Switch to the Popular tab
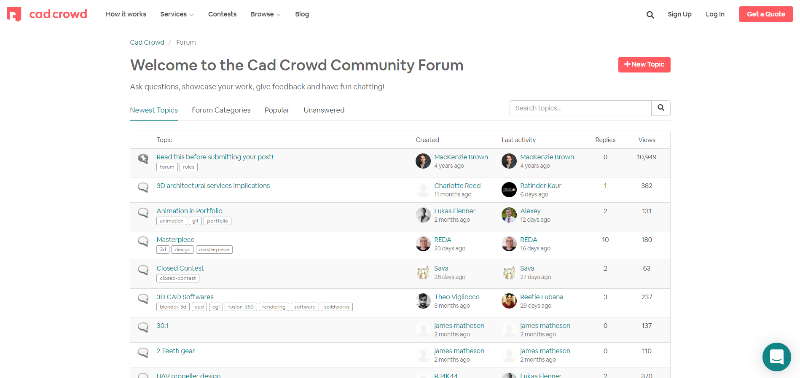The height and width of the screenshot is (378, 800). [x=277, y=110]
